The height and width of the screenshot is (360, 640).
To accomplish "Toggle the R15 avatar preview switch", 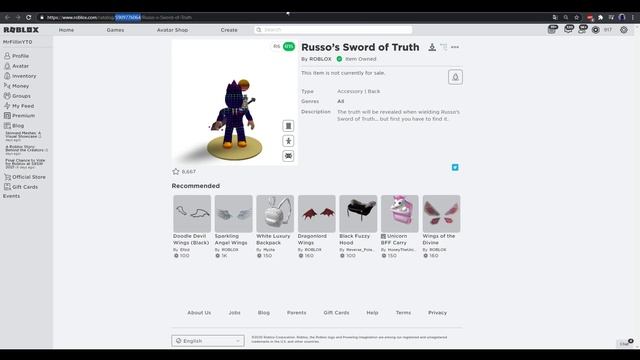I will 289,47.
